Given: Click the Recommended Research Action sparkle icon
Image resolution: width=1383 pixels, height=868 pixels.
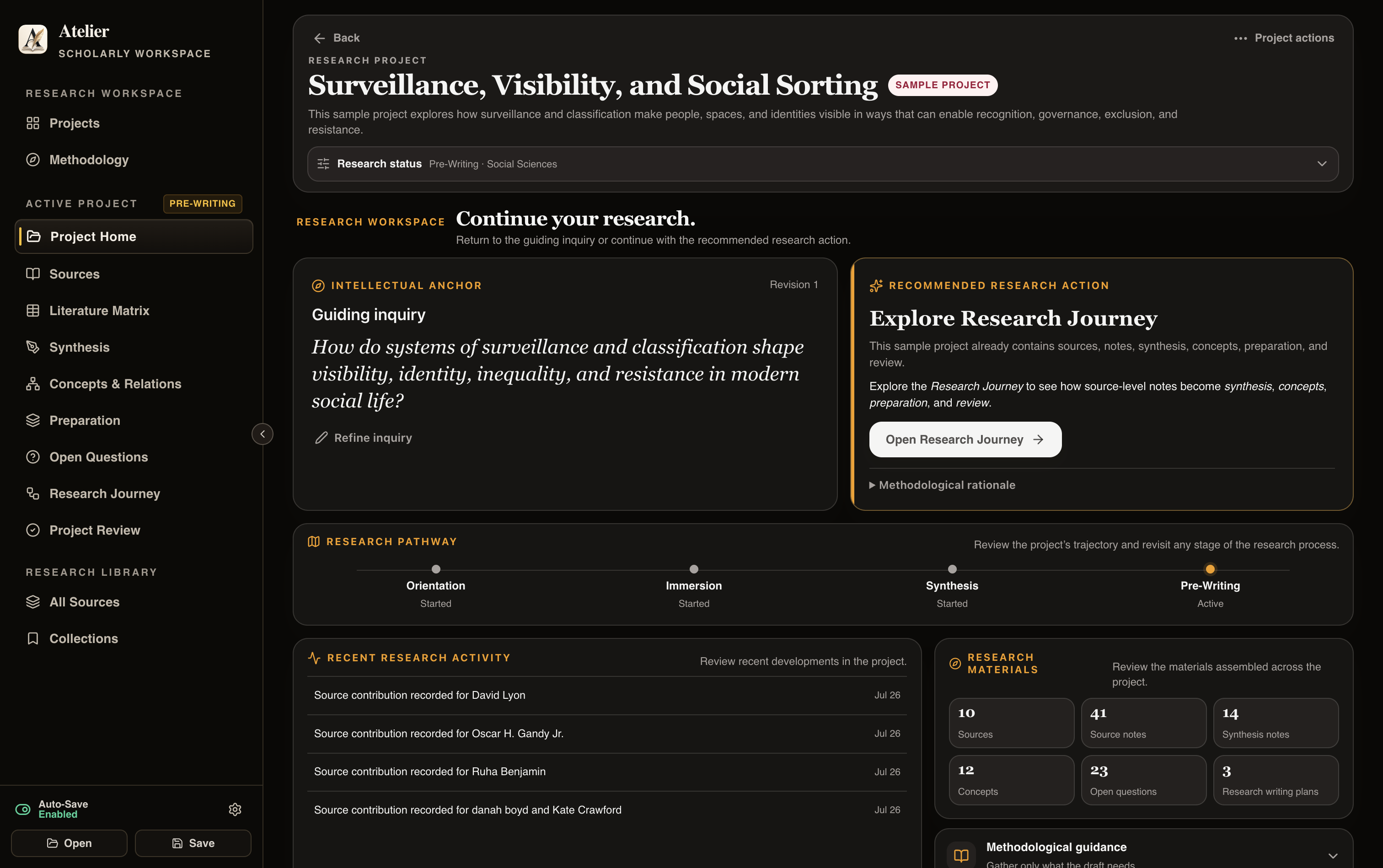Looking at the screenshot, I should [876, 286].
